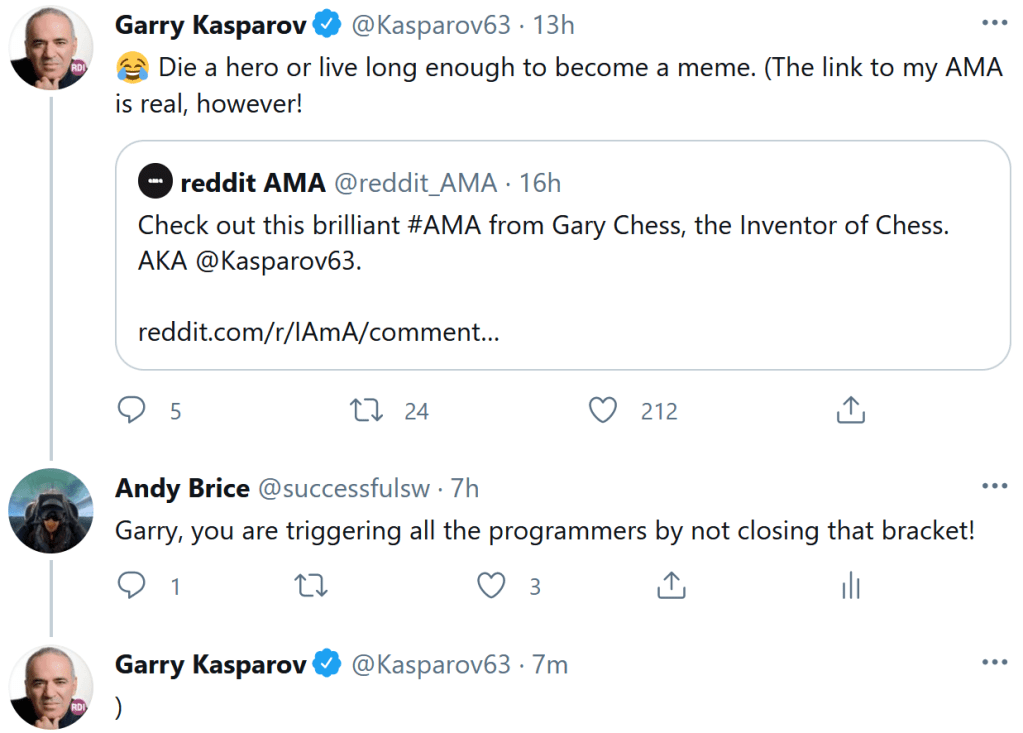Open more options on Kasparov's top tweet
The height and width of the screenshot is (733, 1023).
(994, 23)
